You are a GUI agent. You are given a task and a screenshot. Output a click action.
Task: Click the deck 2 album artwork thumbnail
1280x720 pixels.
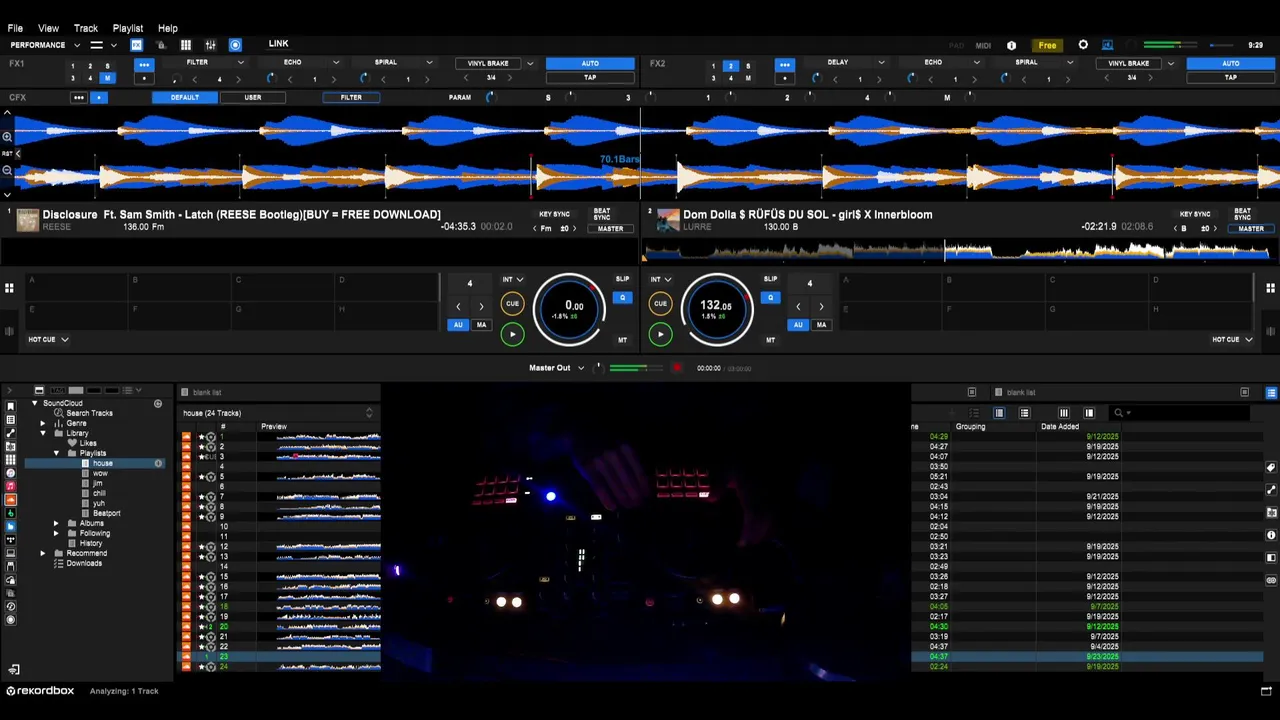[668, 220]
